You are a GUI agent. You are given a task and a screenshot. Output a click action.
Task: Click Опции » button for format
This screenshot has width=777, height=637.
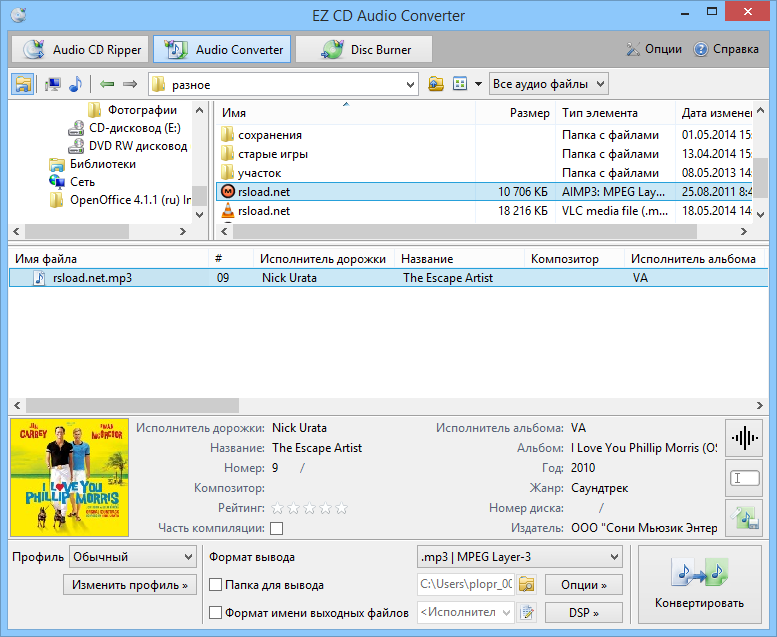pos(584,585)
